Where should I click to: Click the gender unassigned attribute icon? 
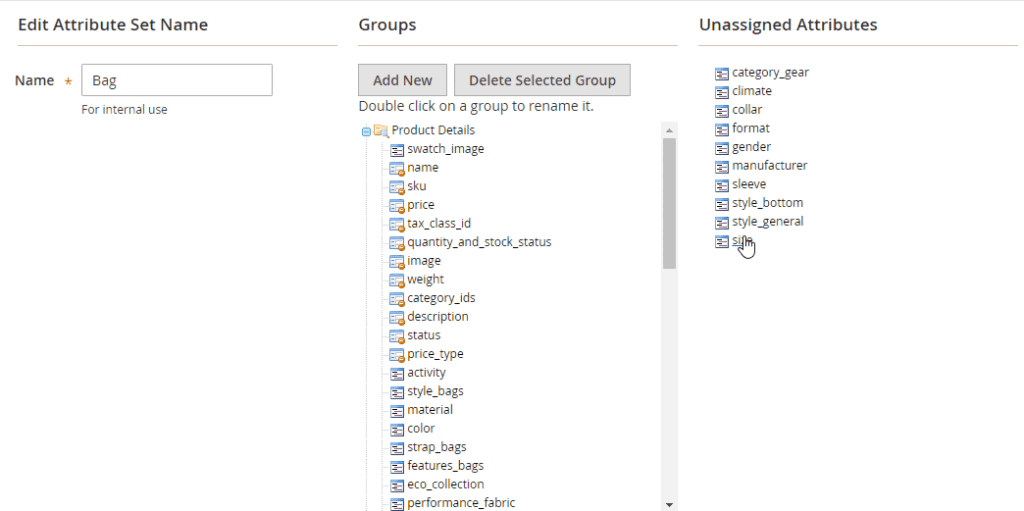[x=722, y=148]
